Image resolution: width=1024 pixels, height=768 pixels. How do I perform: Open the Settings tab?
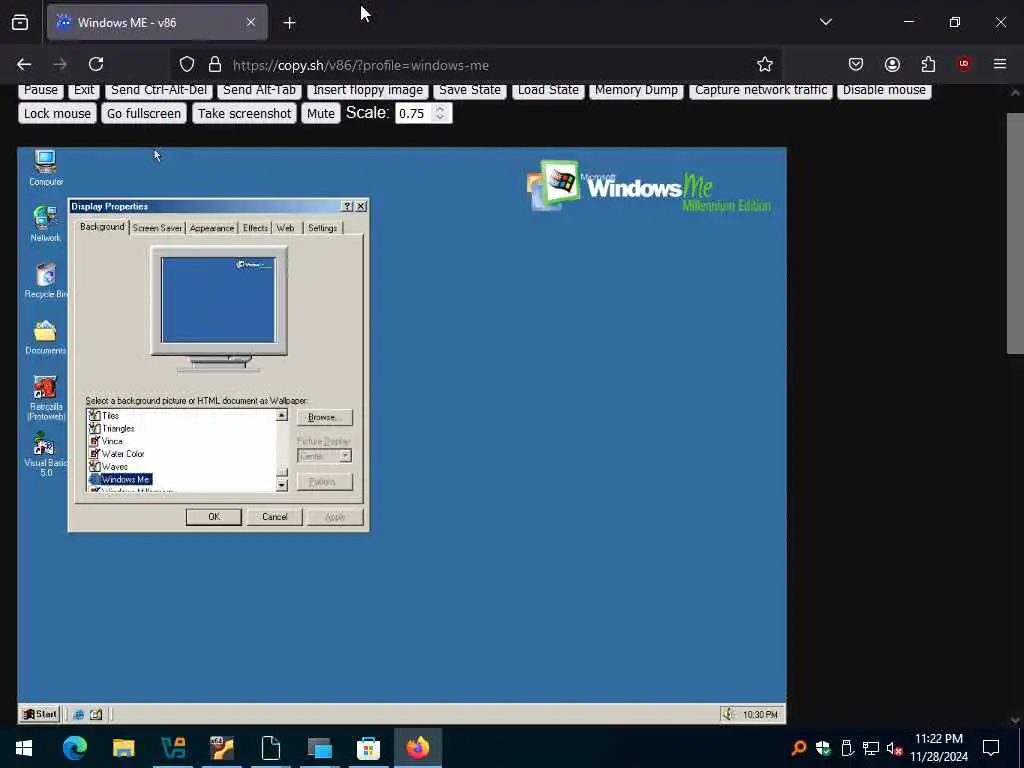[x=322, y=228]
